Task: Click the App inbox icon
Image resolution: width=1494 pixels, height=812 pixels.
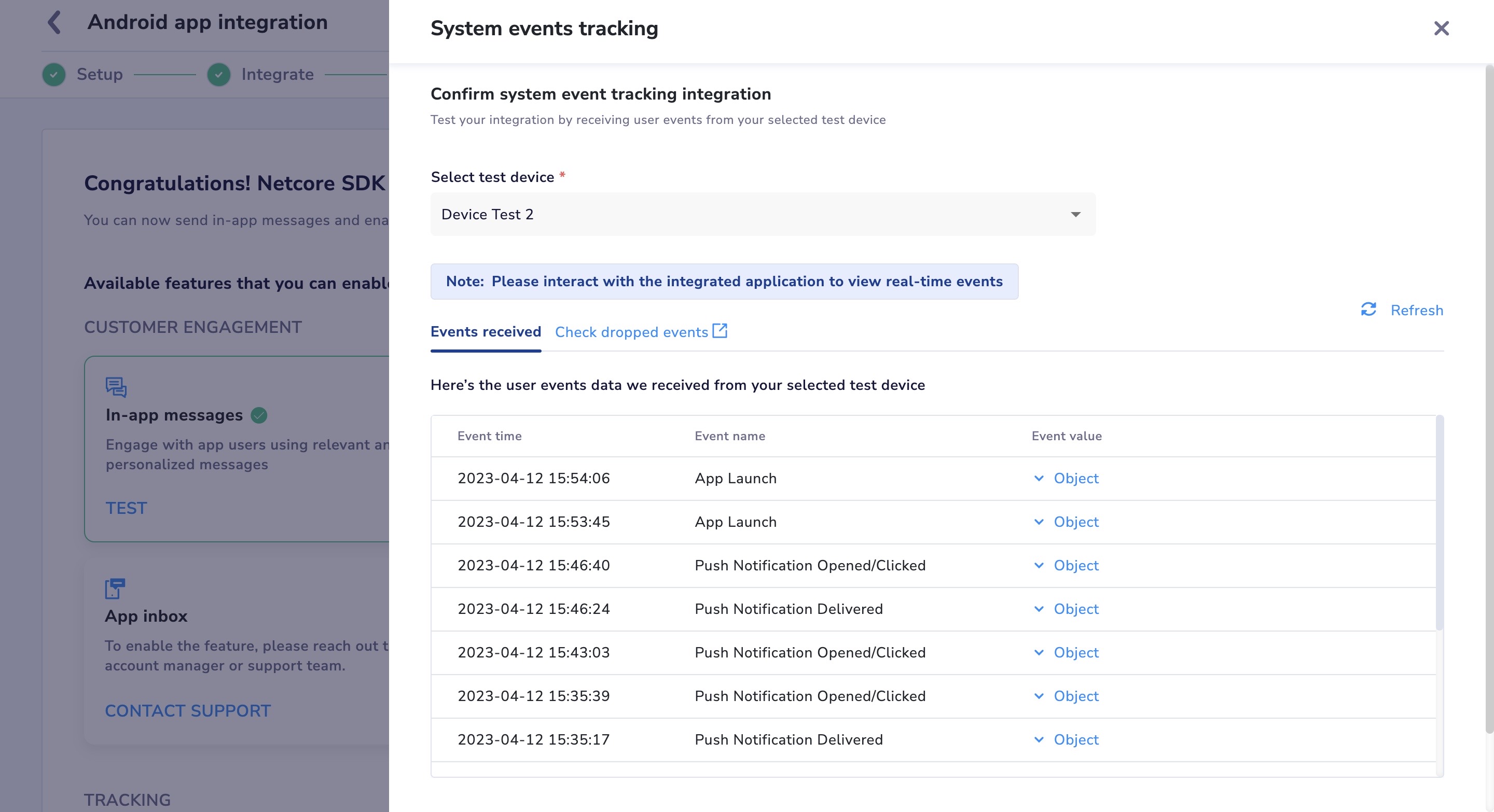Action: 115,589
